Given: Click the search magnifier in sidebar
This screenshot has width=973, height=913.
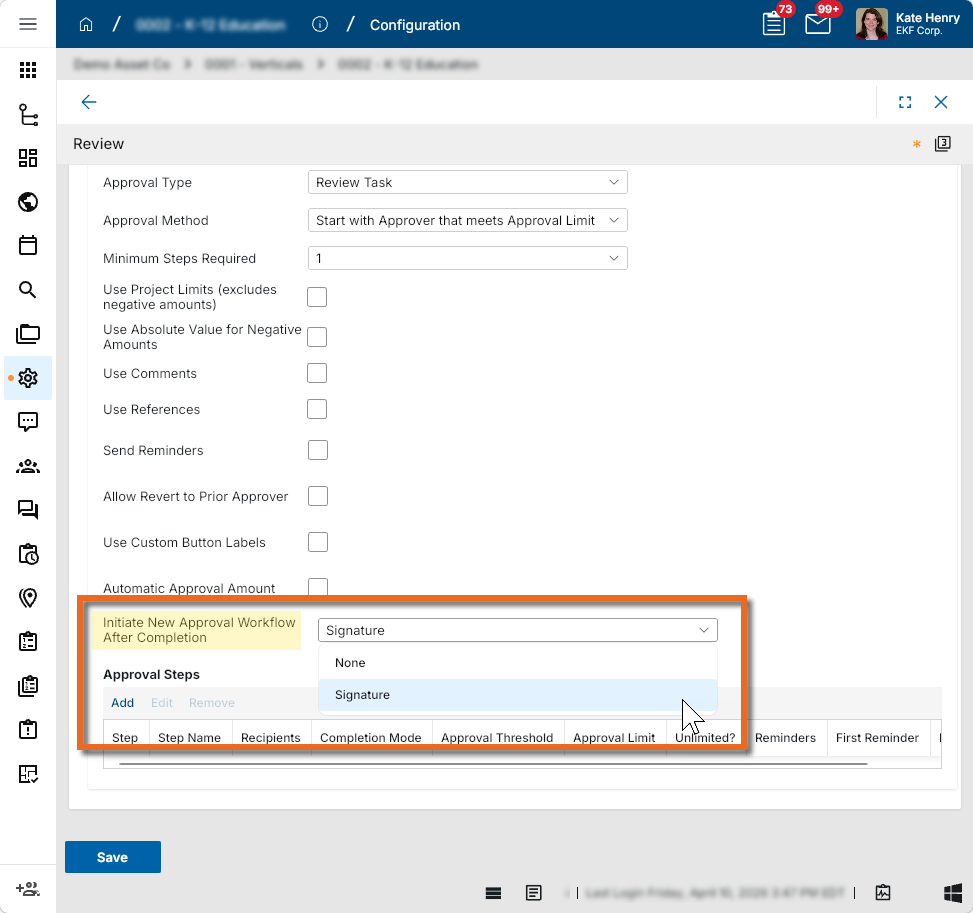Looking at the screenshot, I should (x=28, y=290).
